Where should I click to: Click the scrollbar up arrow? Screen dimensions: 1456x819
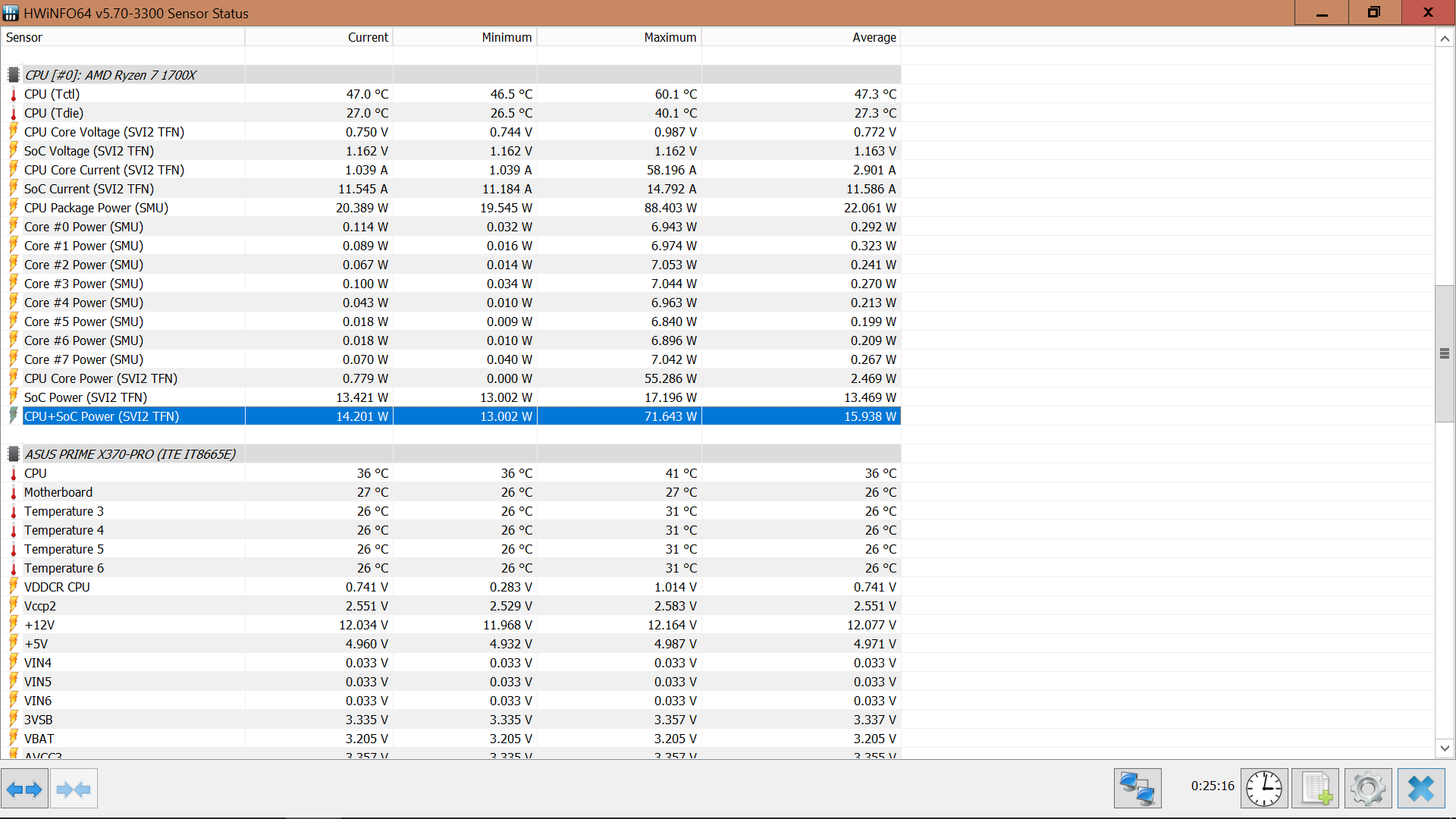point(1445,39)
